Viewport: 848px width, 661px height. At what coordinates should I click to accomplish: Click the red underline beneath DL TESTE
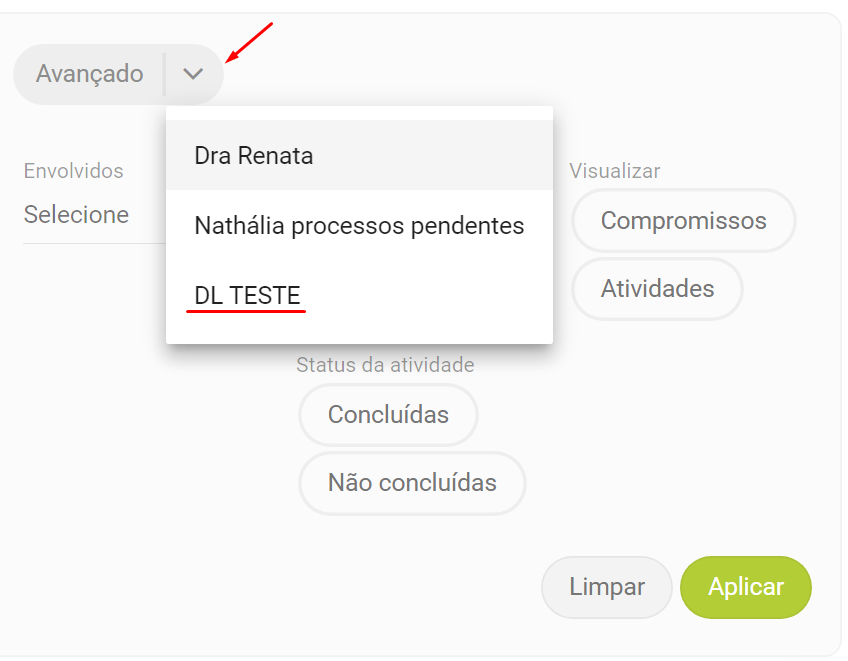point(246,311)
